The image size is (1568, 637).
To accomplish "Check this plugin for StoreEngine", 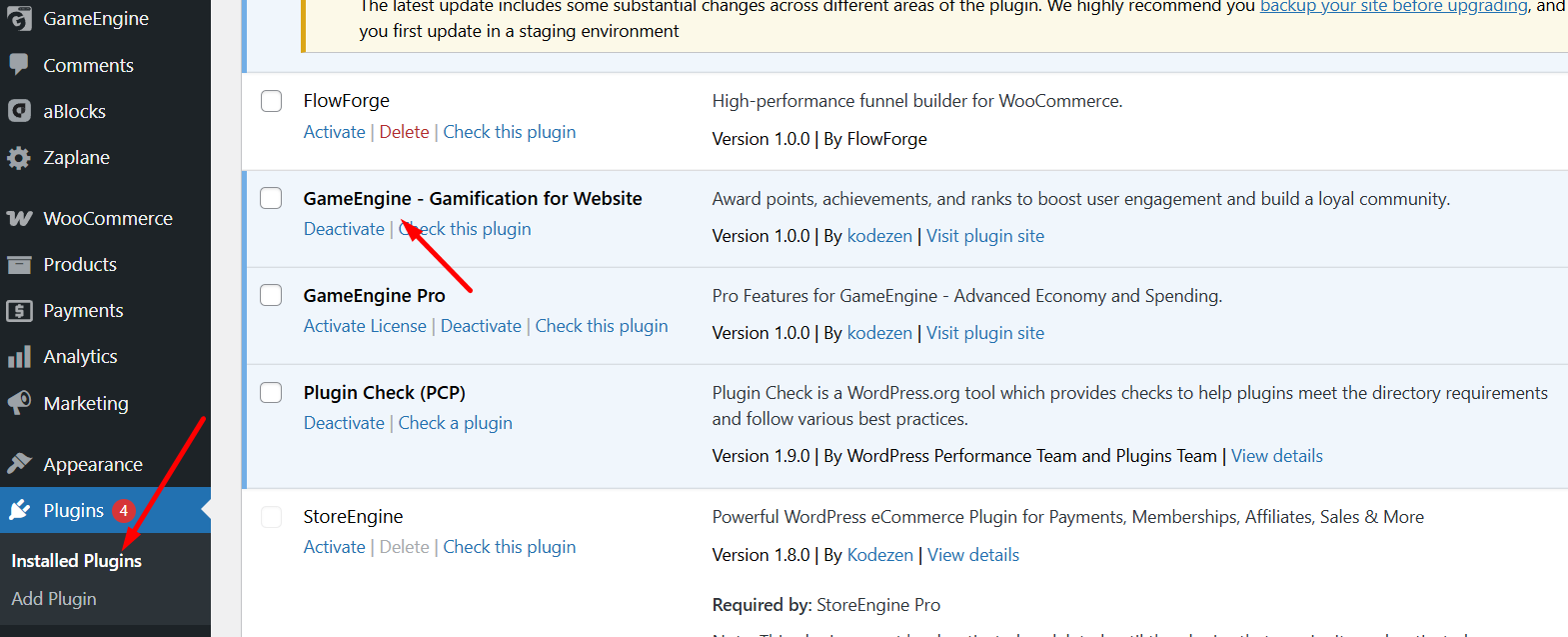I will point(509,547).
